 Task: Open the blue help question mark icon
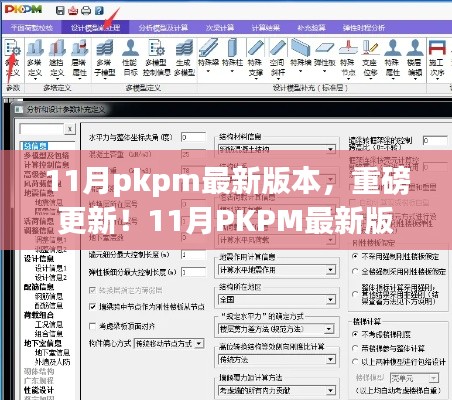pos(99,10)
